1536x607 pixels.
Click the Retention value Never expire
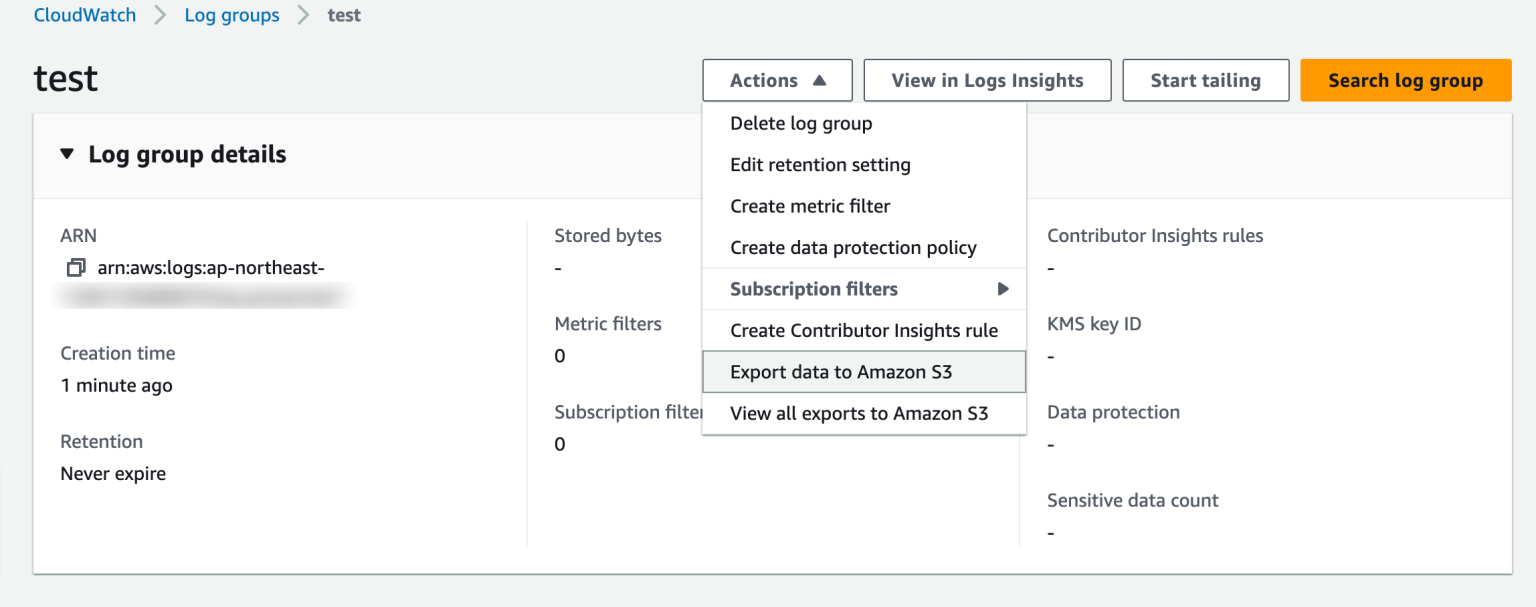(x=113, y=474)
